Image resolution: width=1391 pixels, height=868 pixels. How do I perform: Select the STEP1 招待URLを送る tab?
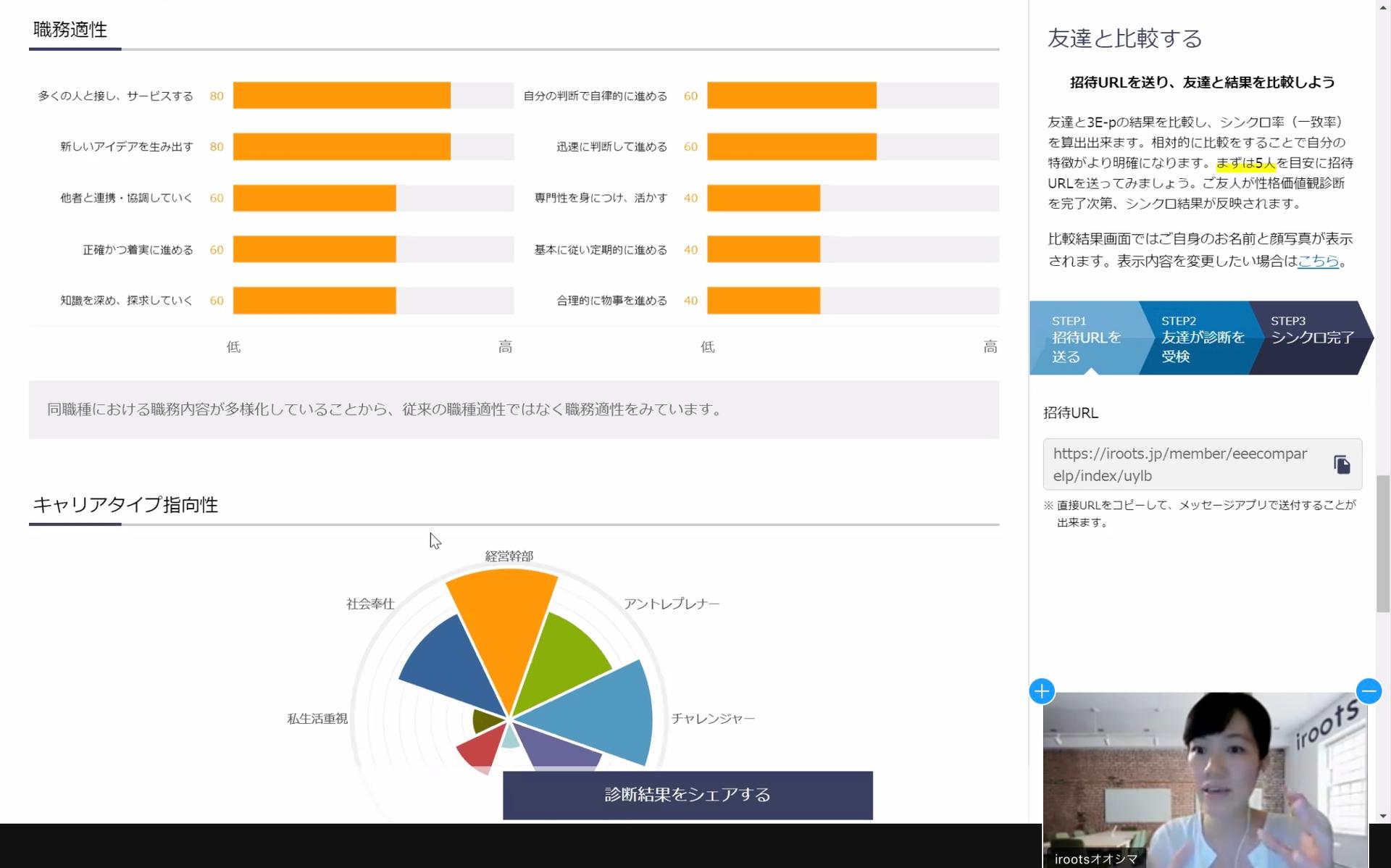(1085, 338)
